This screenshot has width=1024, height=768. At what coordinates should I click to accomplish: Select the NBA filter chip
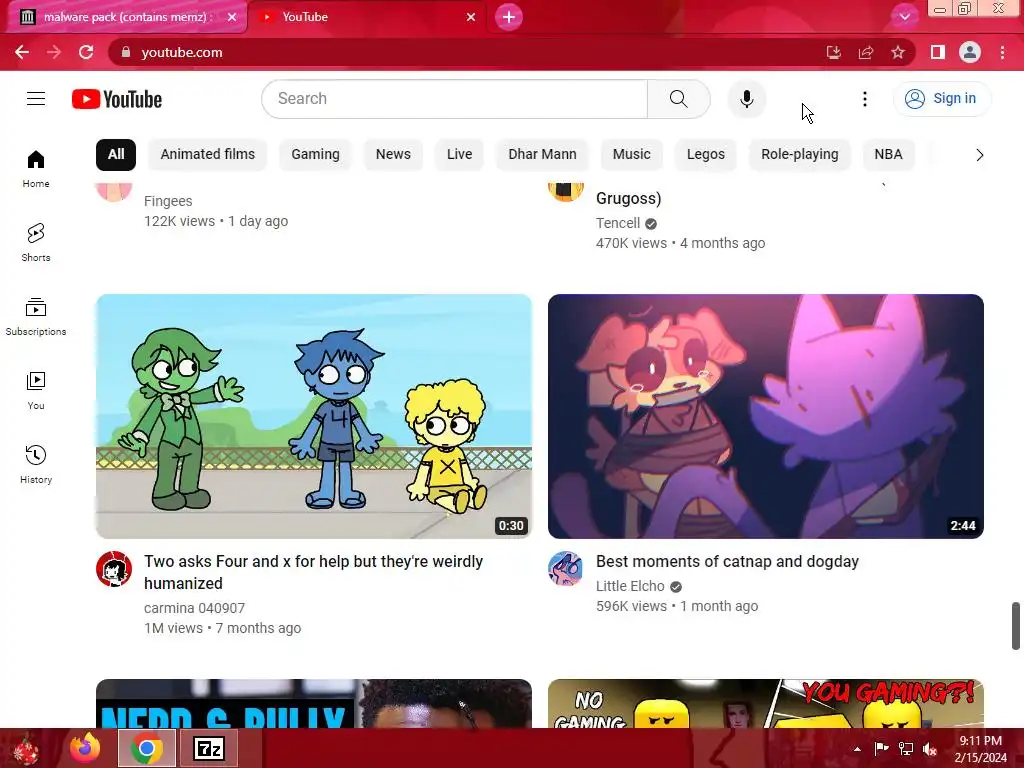888,155
